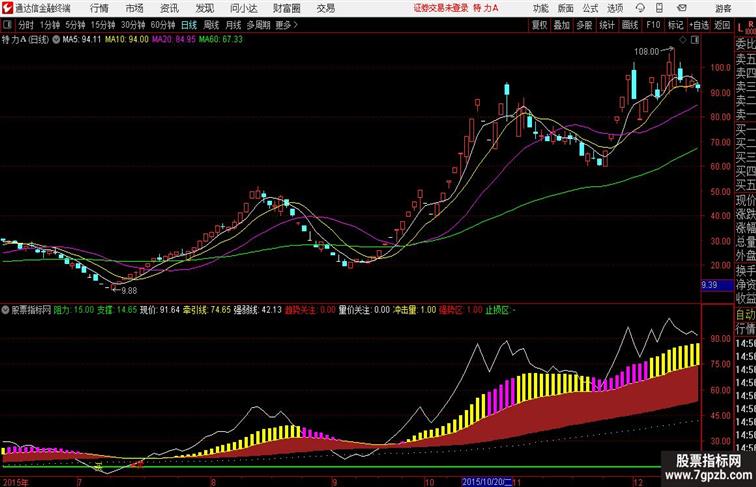Switch to the 月线 monthly tab

233,25
